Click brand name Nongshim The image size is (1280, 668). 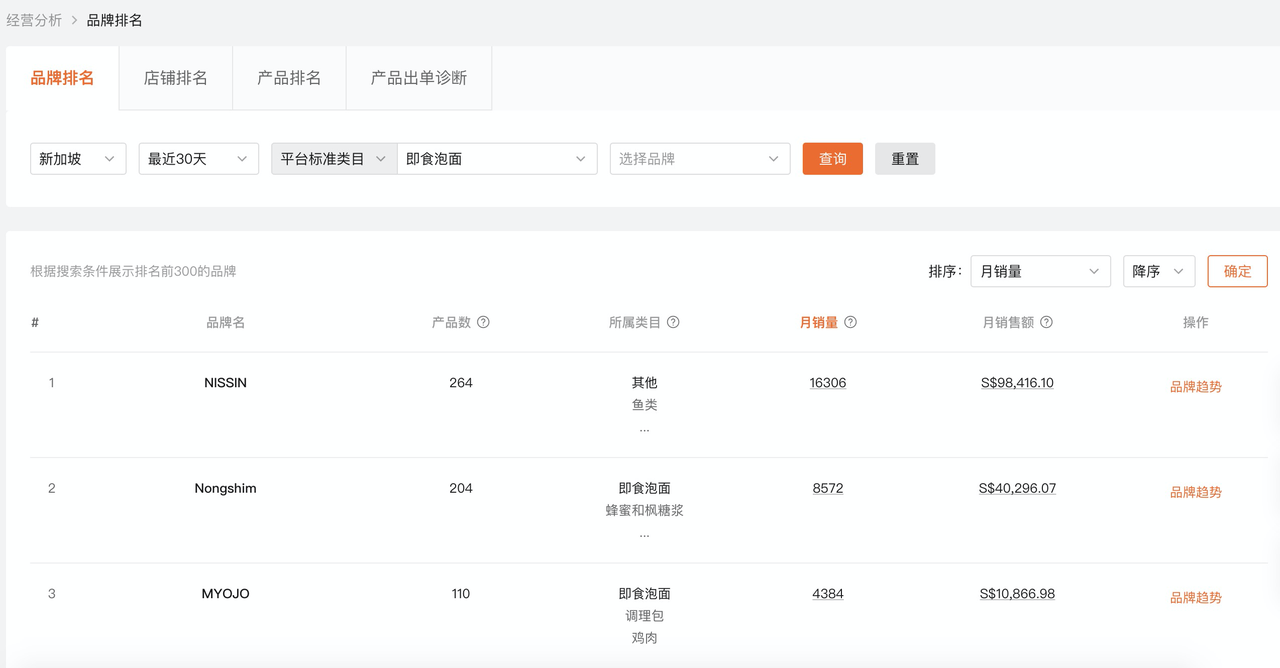pos(225,488)
